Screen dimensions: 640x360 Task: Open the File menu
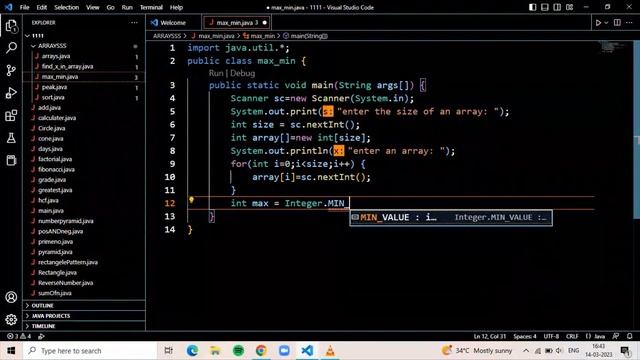[x=24, y=7]
